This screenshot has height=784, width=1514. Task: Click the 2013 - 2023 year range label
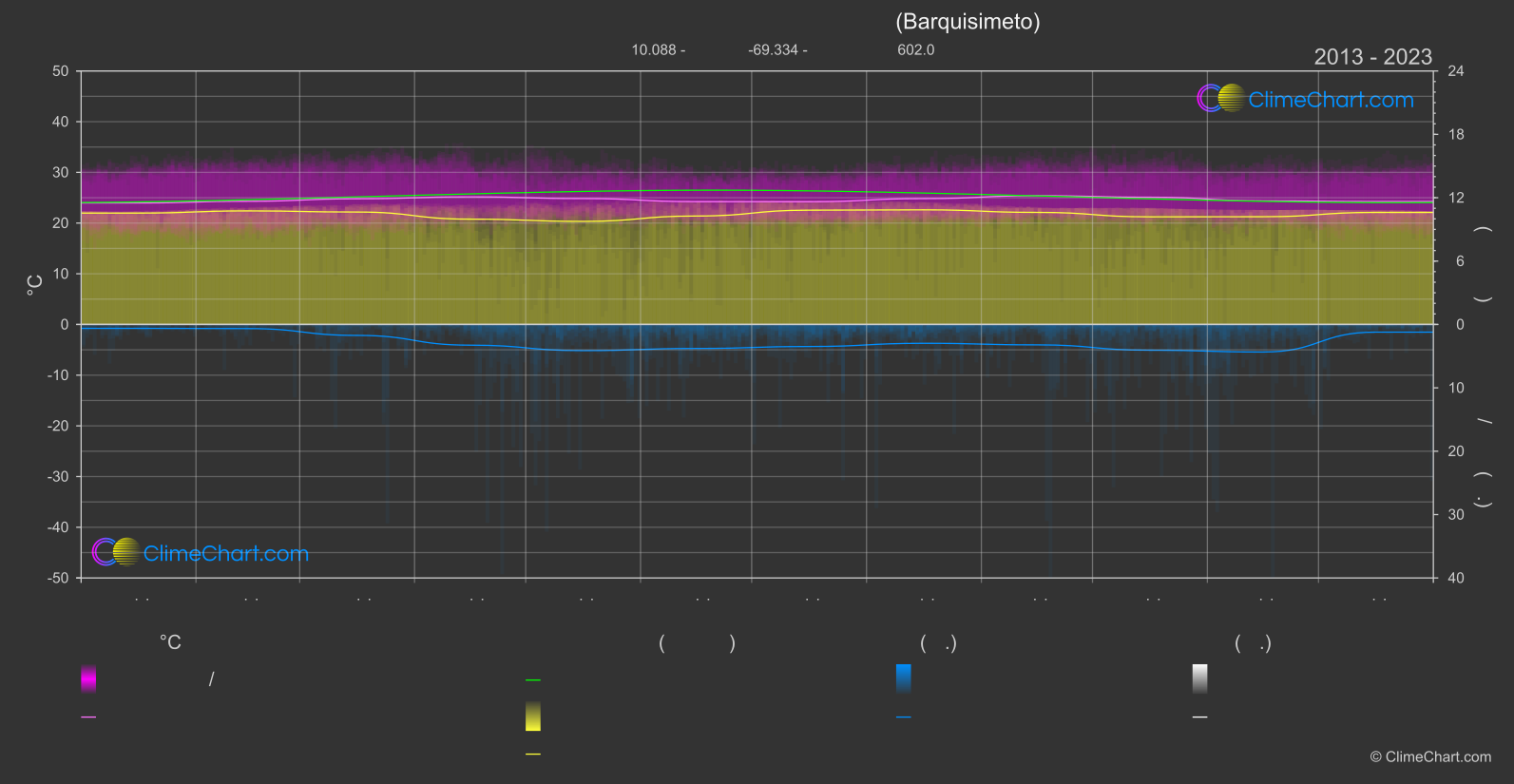click(1372, 57)
